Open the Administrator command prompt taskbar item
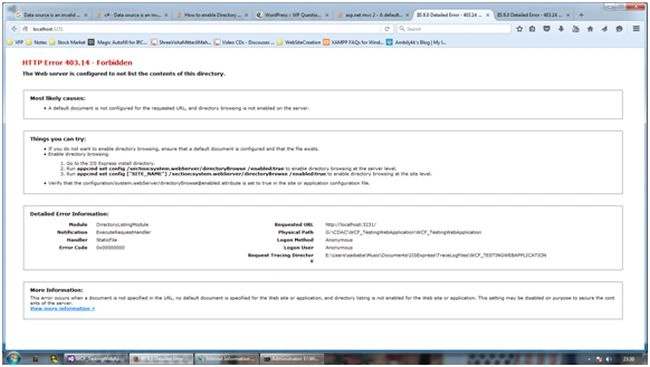This screenshot has height=367, width=650. (x=291, y=359)
